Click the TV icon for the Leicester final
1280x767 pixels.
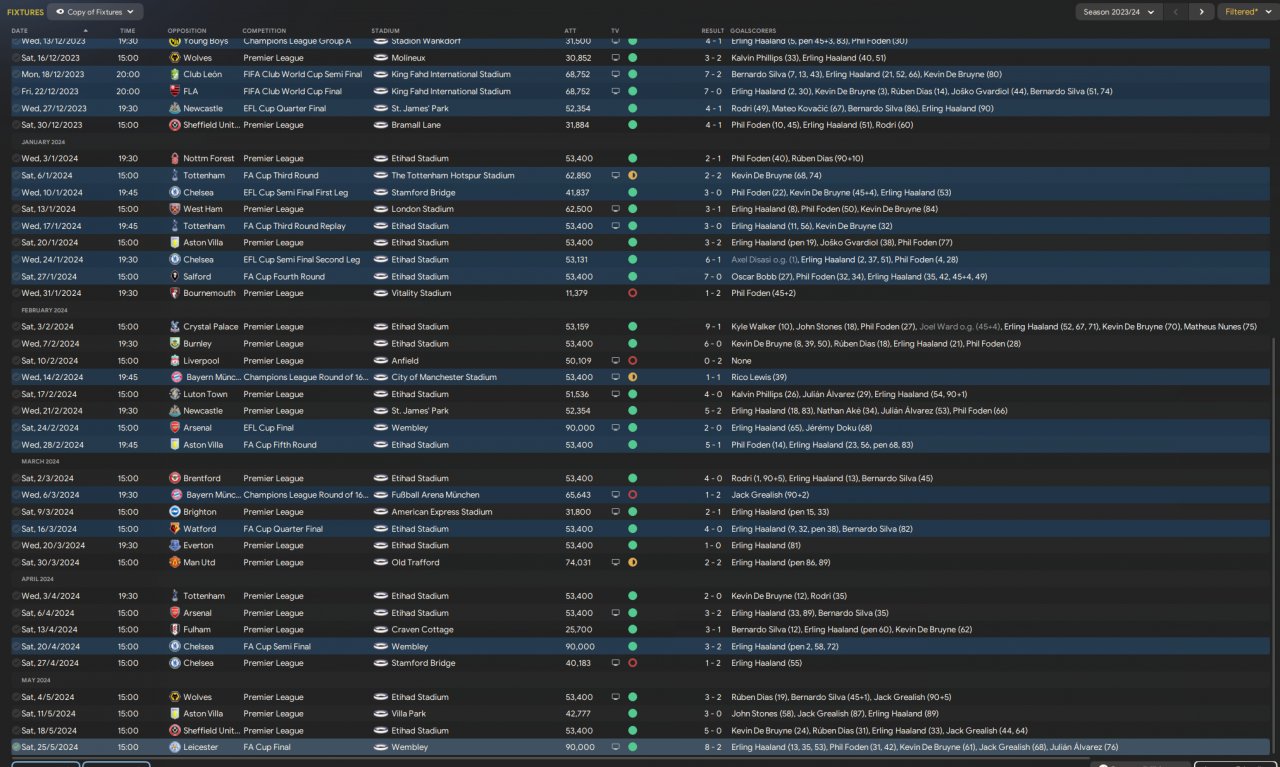tap(615, 747)
